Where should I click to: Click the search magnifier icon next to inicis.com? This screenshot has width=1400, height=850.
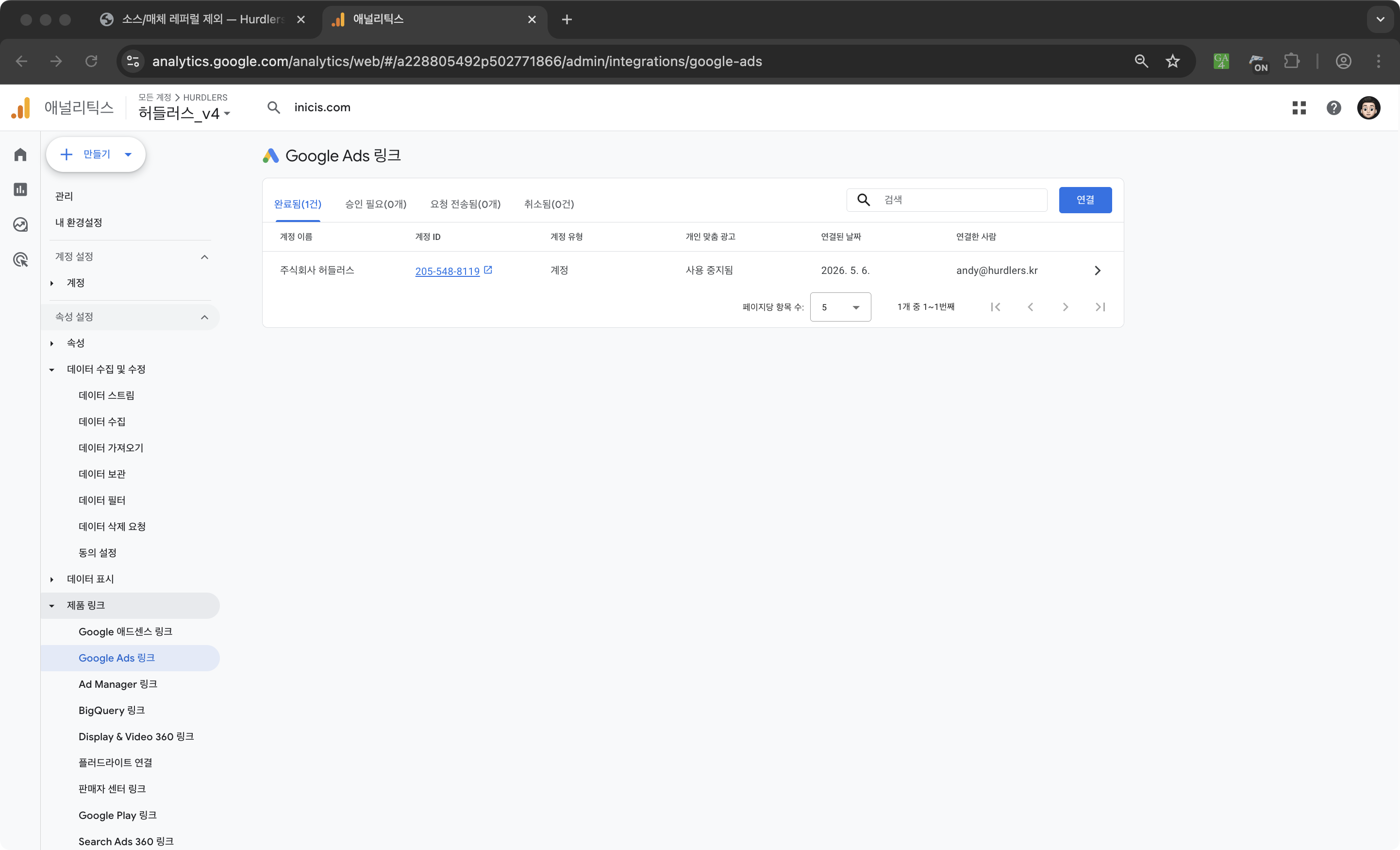273,107
